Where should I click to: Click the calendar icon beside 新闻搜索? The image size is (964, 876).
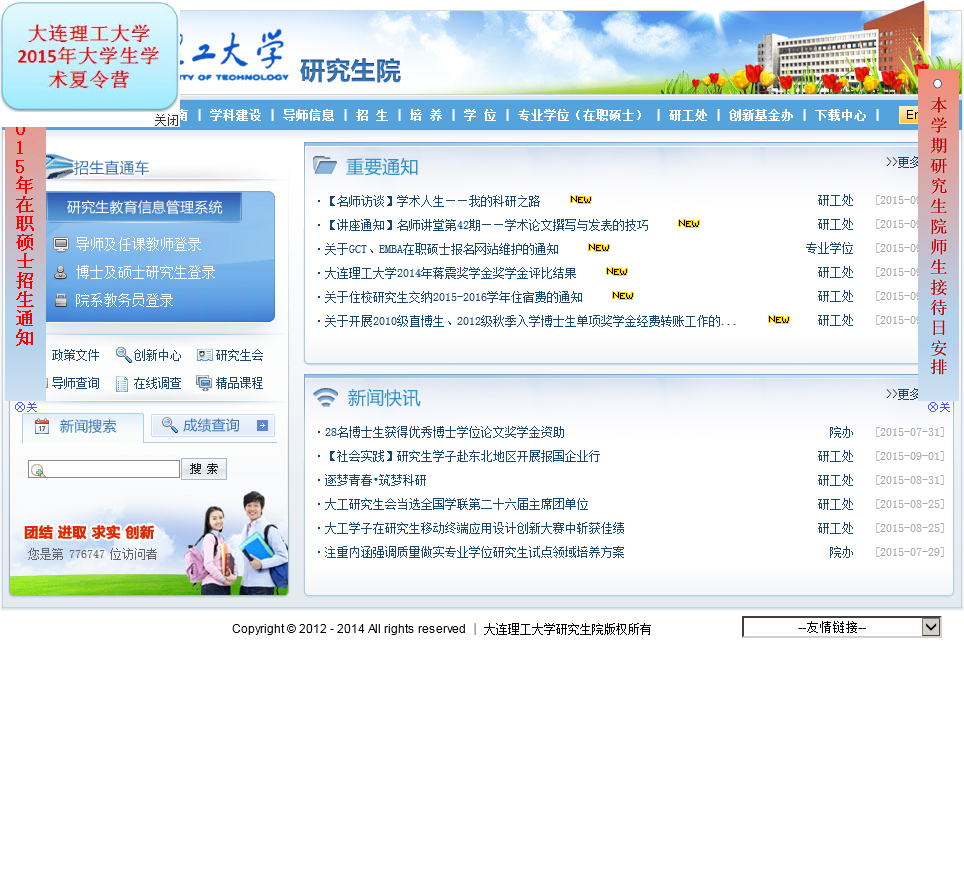point(42,426)
